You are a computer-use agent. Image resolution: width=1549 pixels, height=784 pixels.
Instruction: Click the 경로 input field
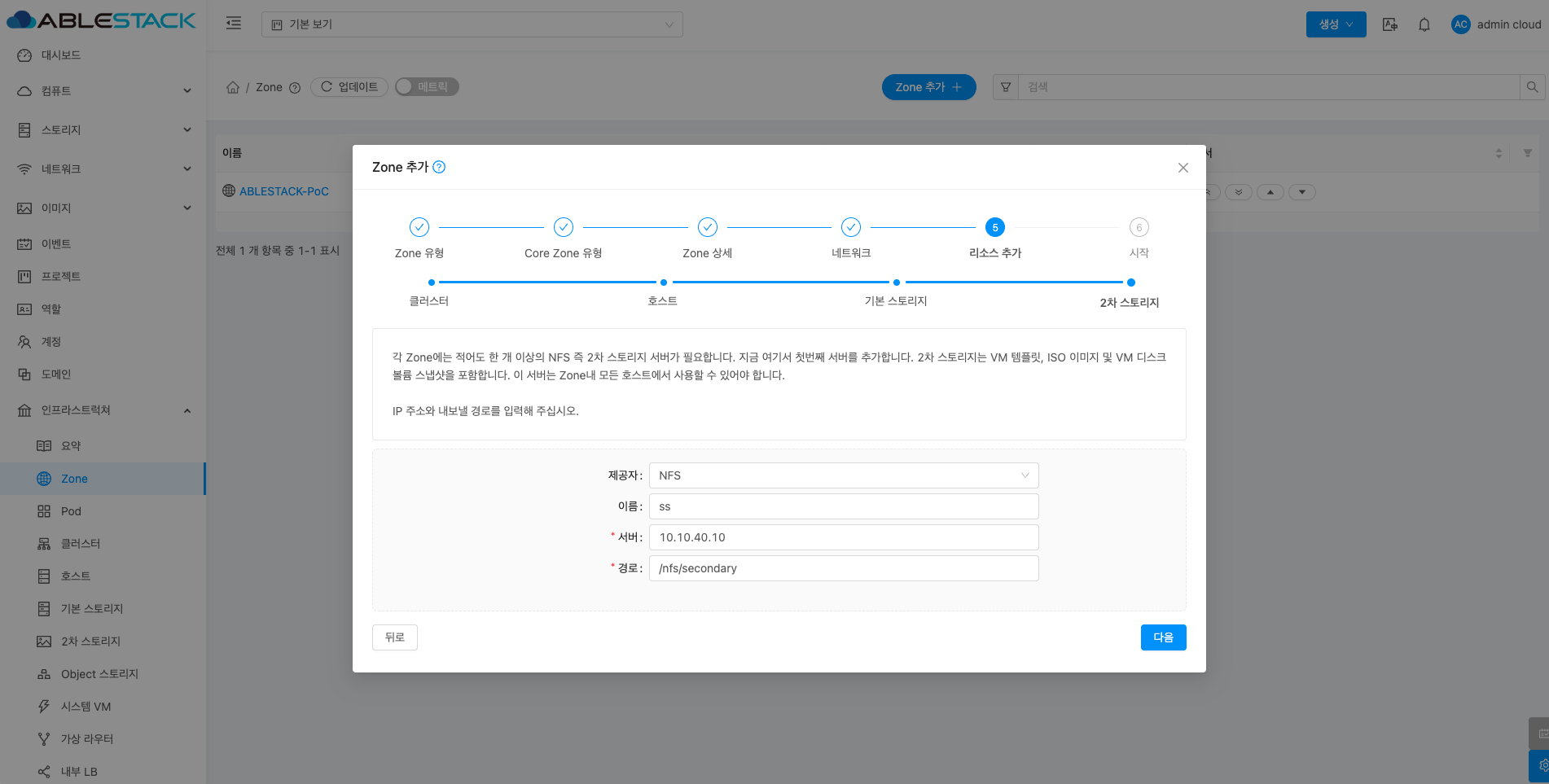tap(844, 568)
